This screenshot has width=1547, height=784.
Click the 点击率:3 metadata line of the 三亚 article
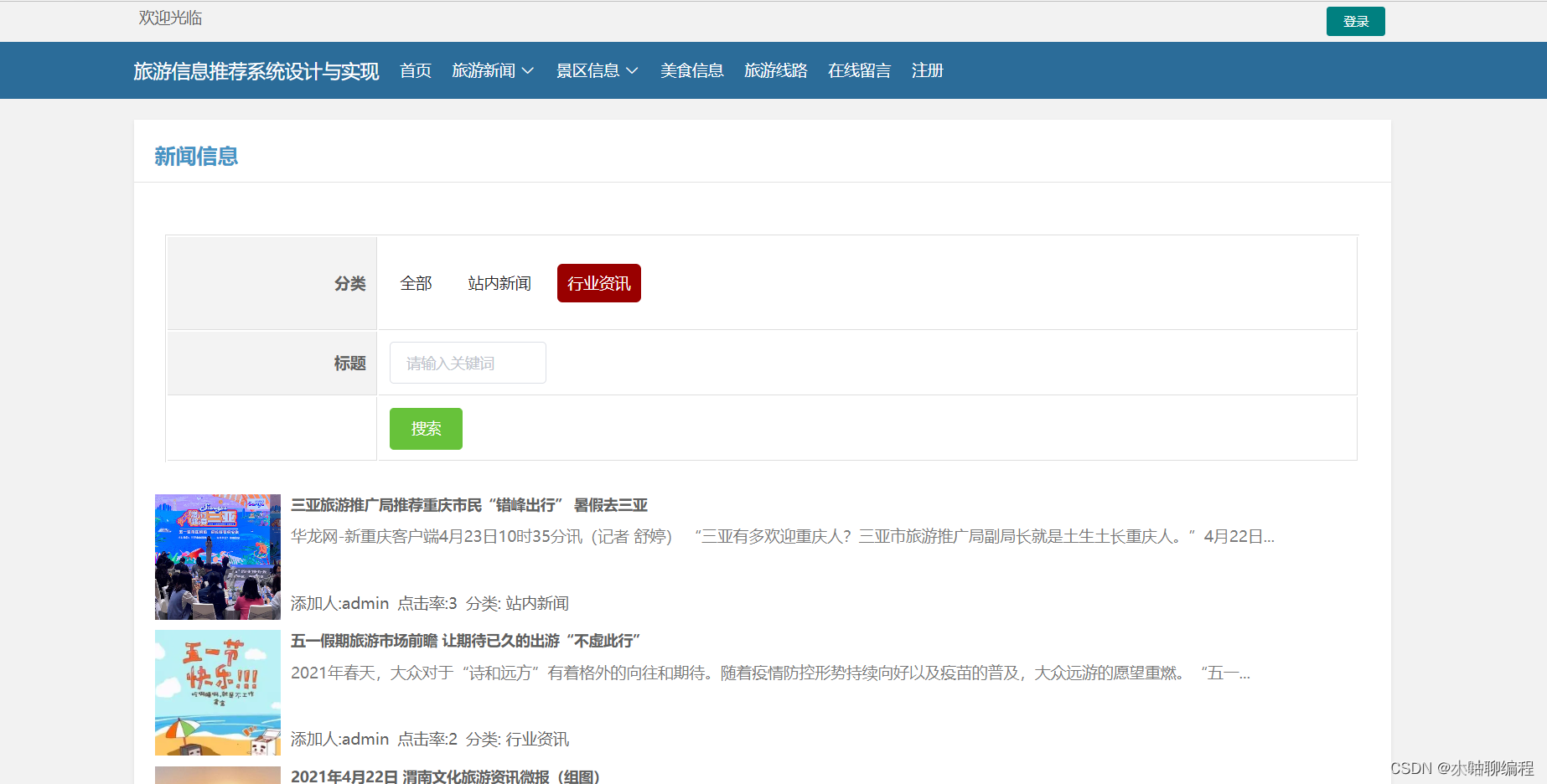[x=430, y=603]
